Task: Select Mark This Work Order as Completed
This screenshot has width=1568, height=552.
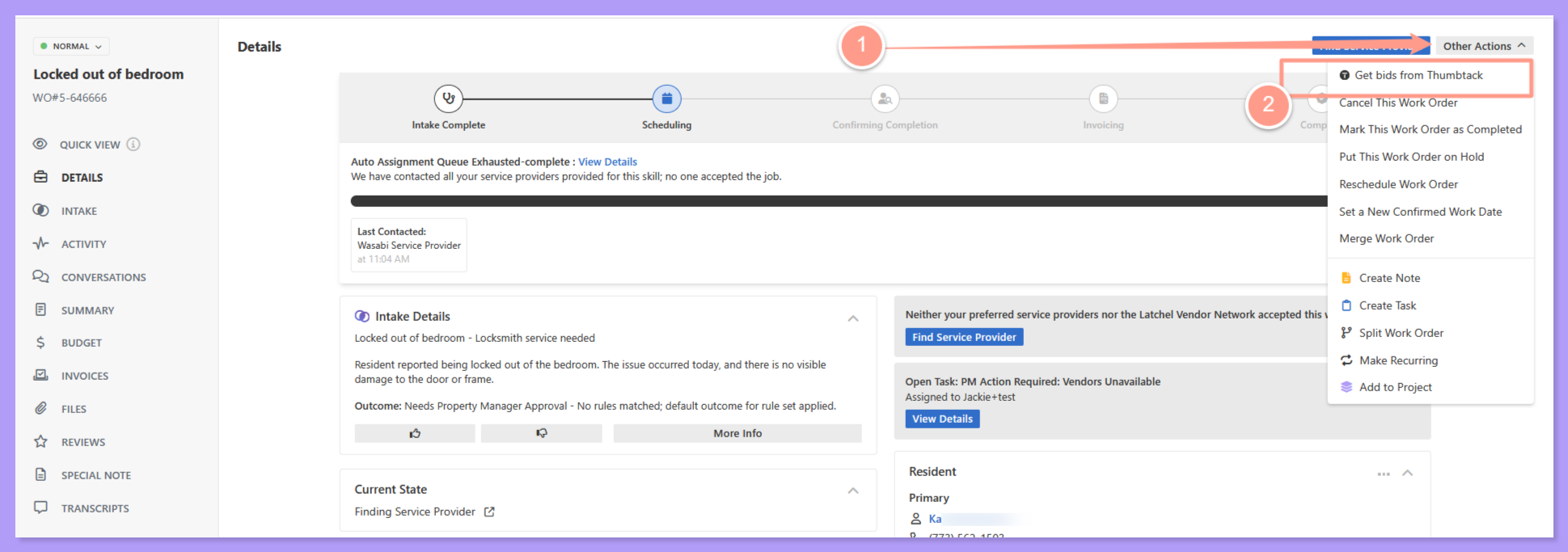Action: pos(1431,129)
